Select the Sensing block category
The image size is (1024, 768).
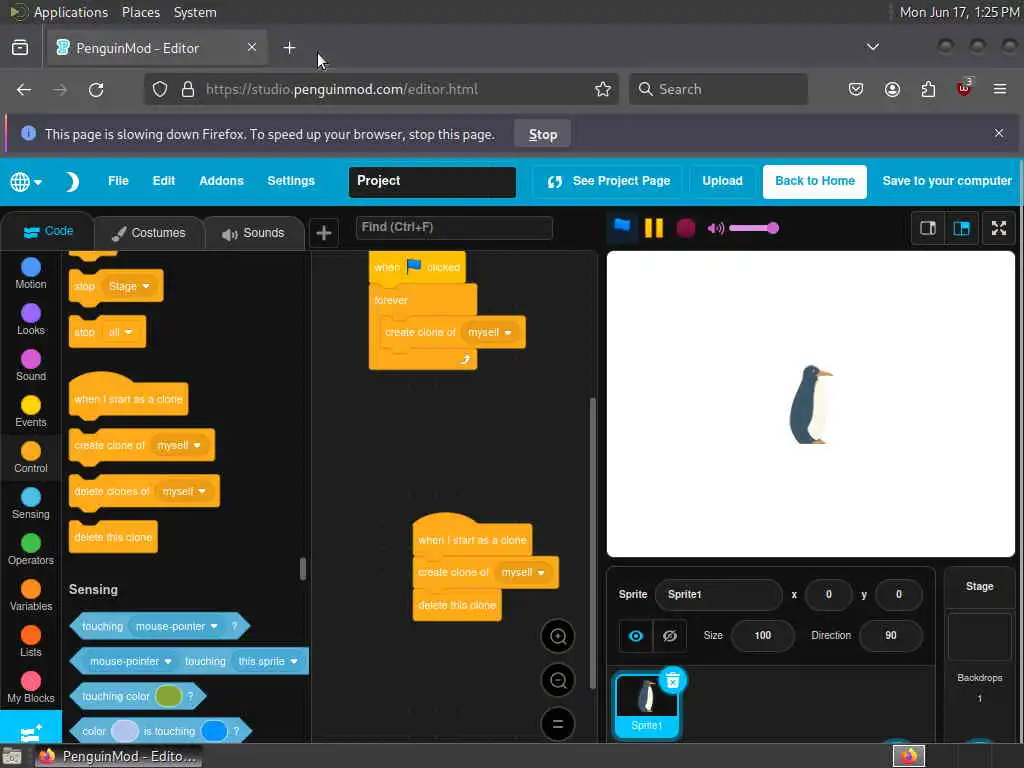point(31,504)
